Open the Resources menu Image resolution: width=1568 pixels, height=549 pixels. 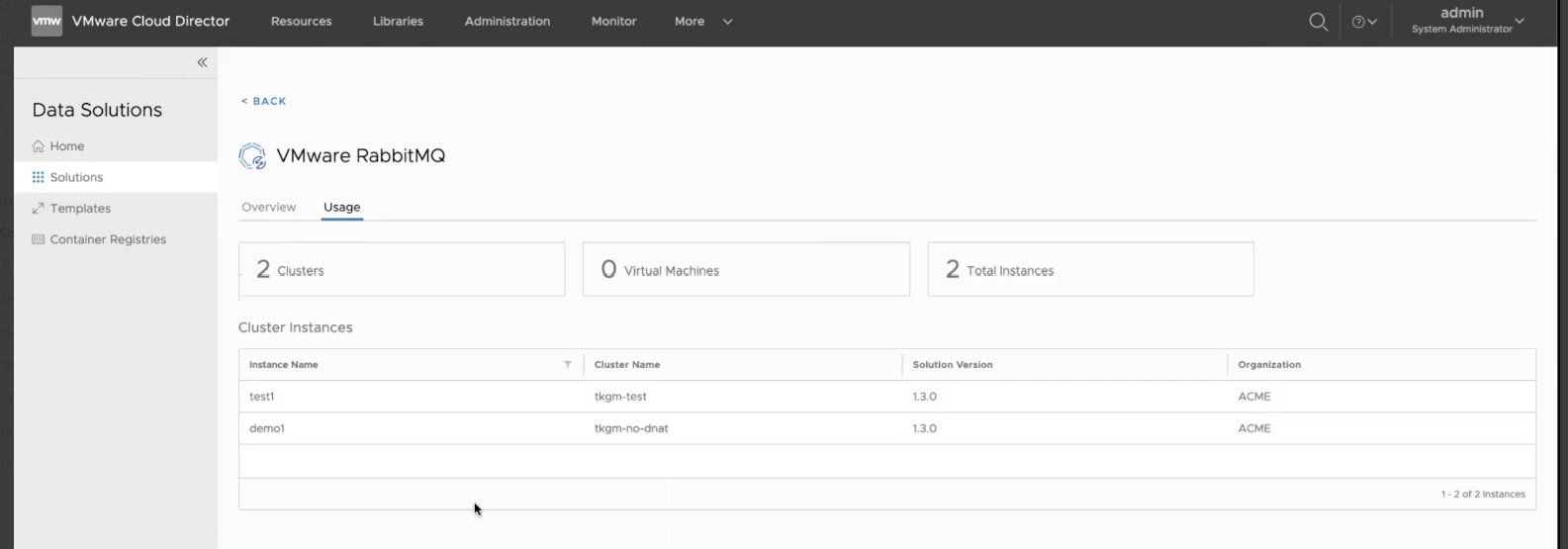click(x=301, y=22)
